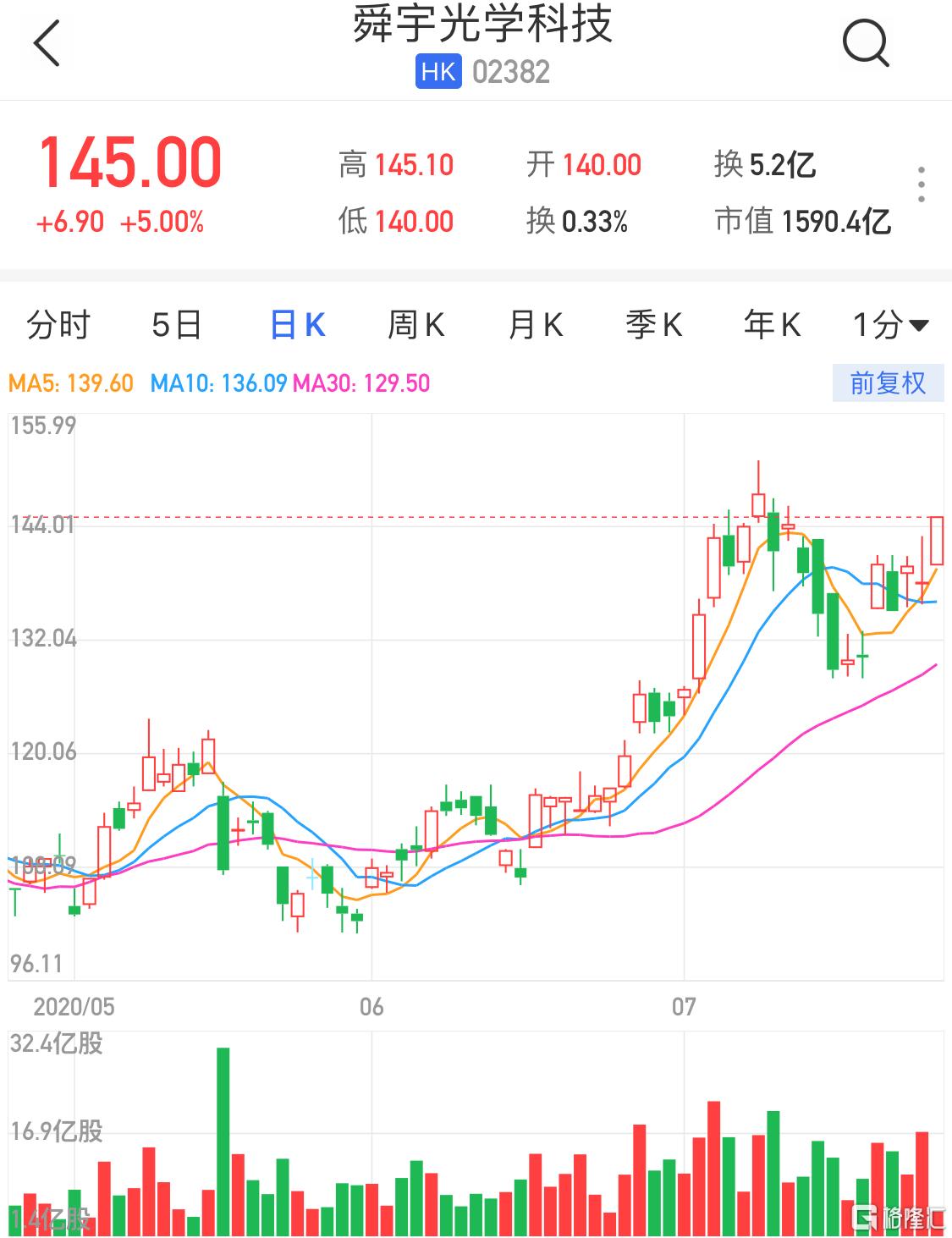Toggle the 前复权 price adjustment button
This screenshot has width=952, height=1238.
point(887,383)
